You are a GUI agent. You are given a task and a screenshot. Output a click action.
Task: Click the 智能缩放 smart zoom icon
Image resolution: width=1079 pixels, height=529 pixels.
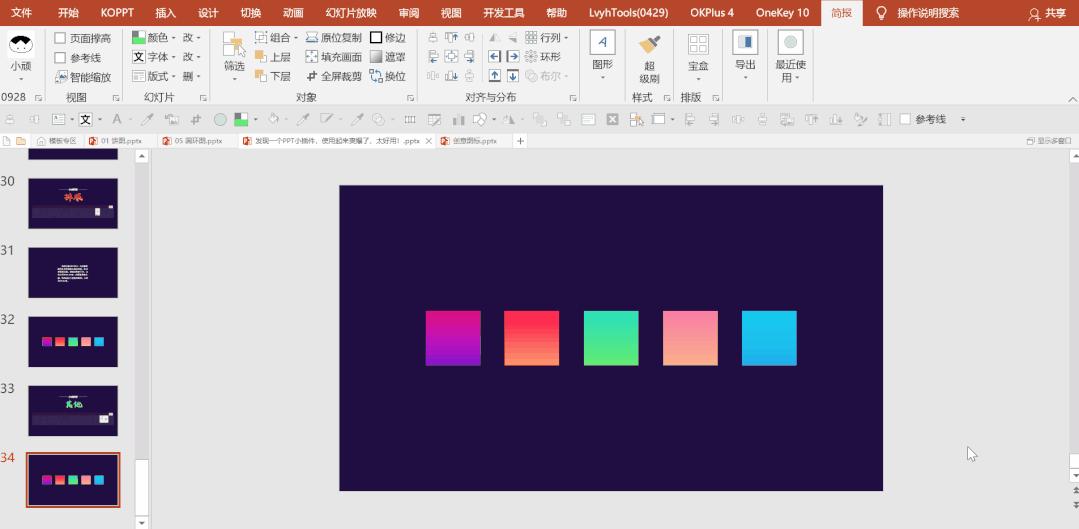point(61,77)
